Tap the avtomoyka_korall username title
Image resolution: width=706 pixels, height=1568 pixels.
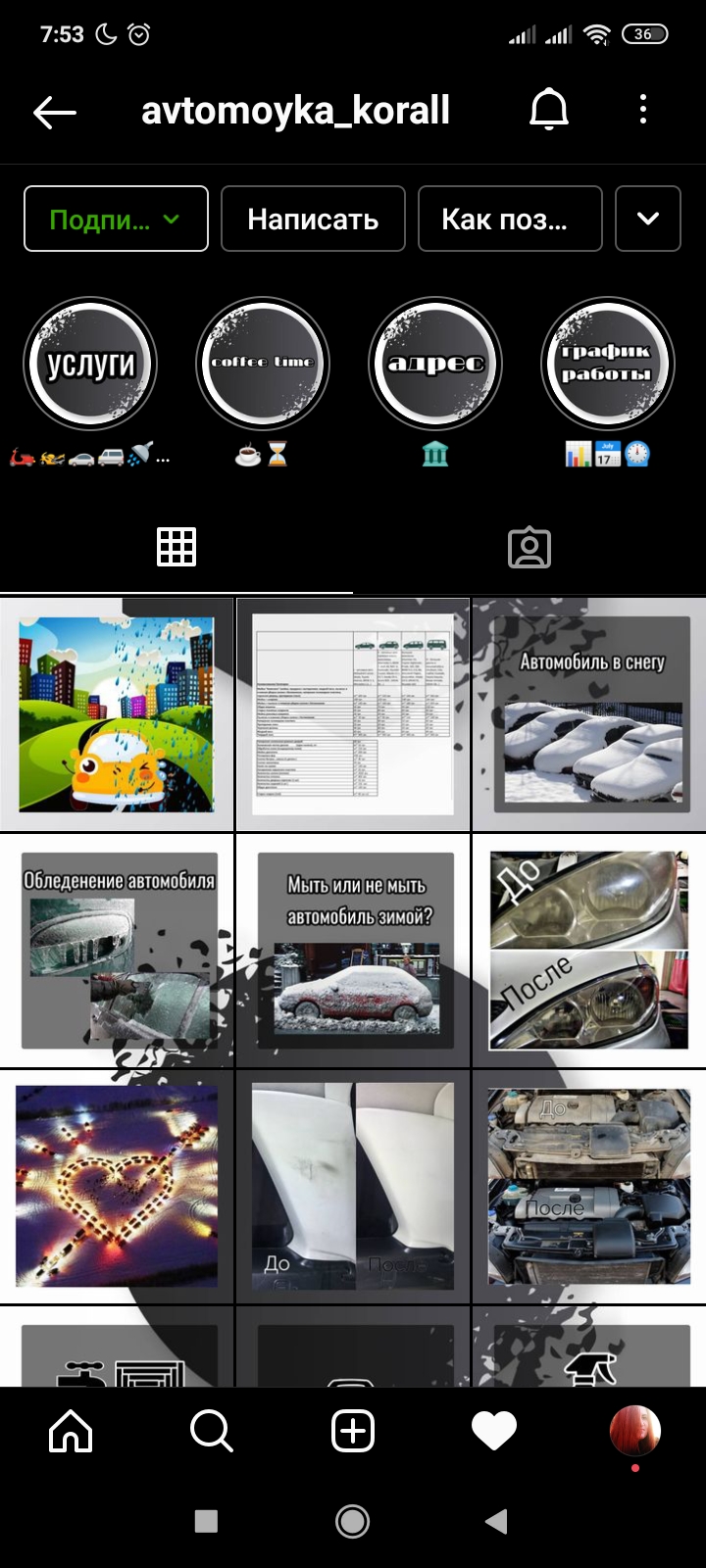(296, 111)
